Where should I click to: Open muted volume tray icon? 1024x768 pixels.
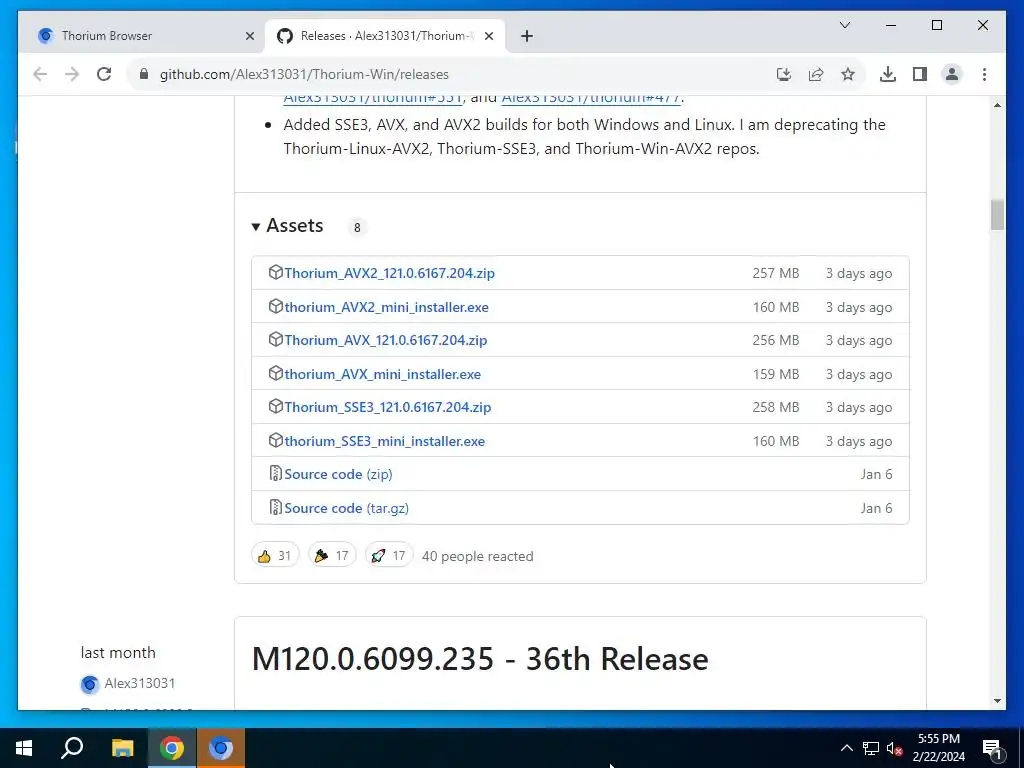(x=894, y=748)
